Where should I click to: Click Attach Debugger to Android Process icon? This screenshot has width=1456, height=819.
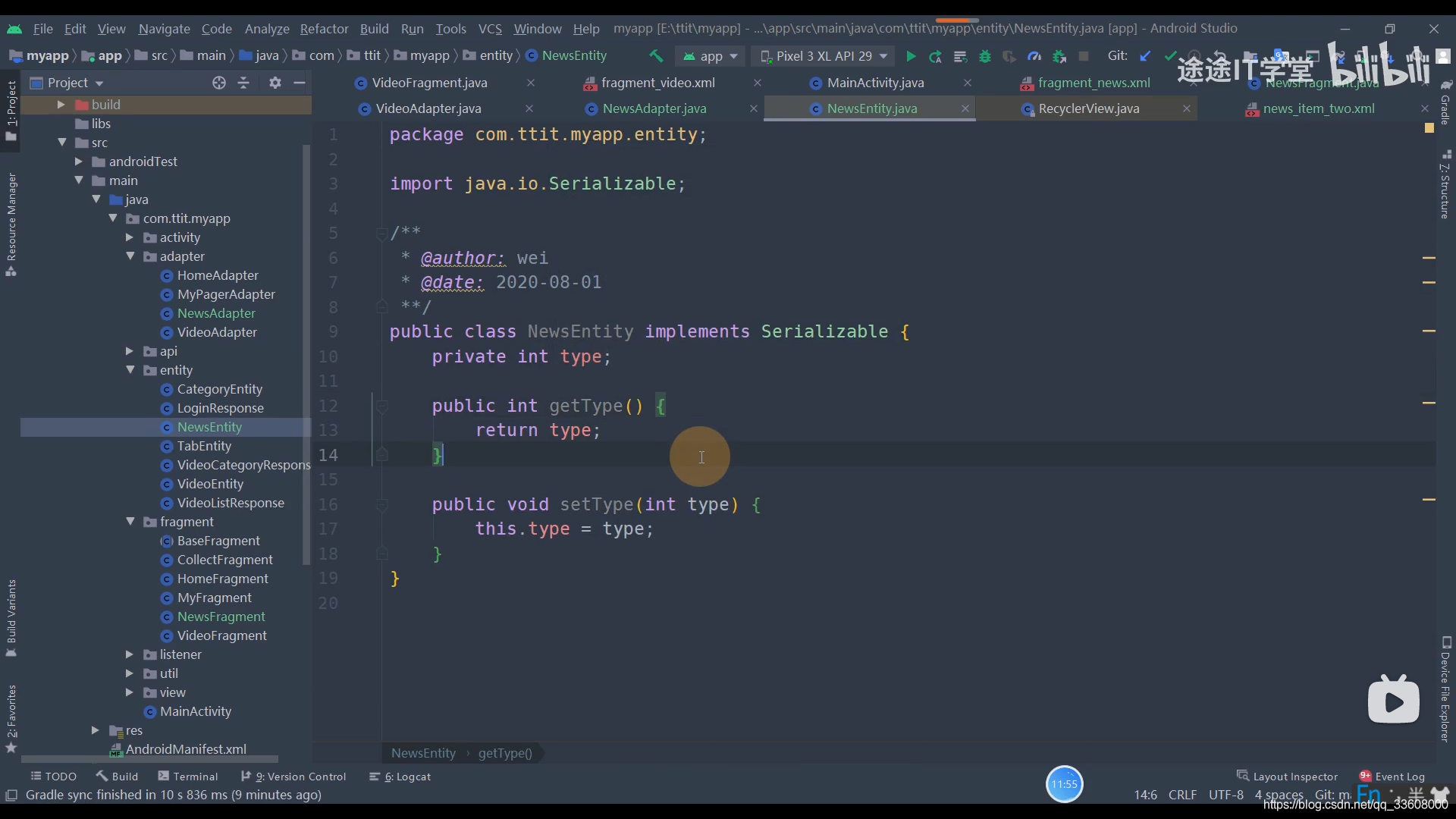(1059, 56)
